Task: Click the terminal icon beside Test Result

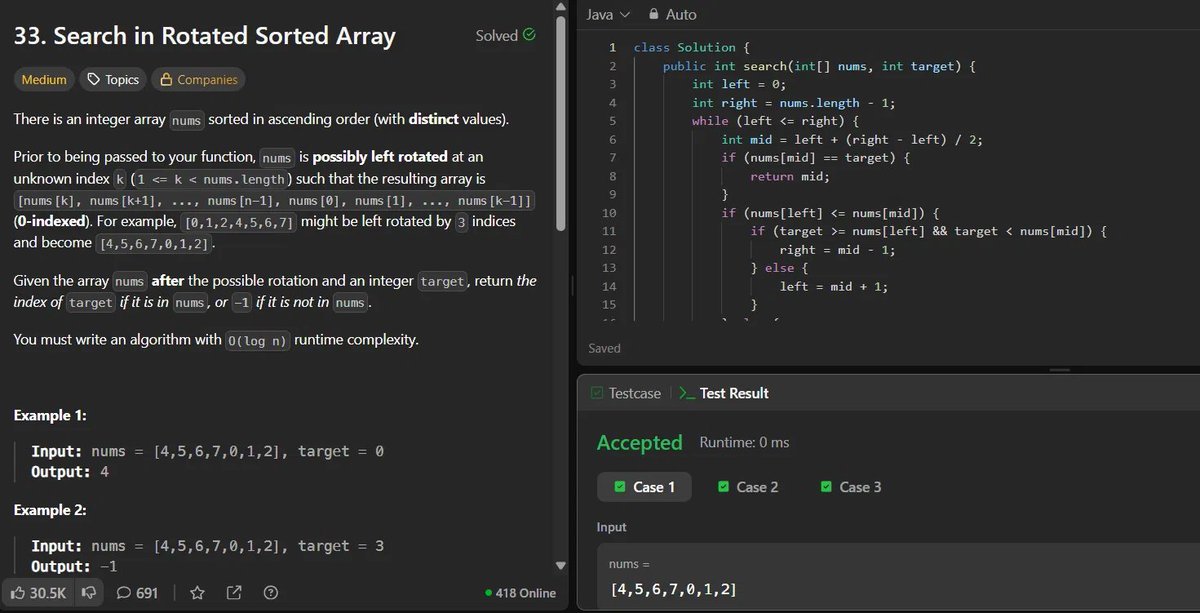Action: [686, 393]
